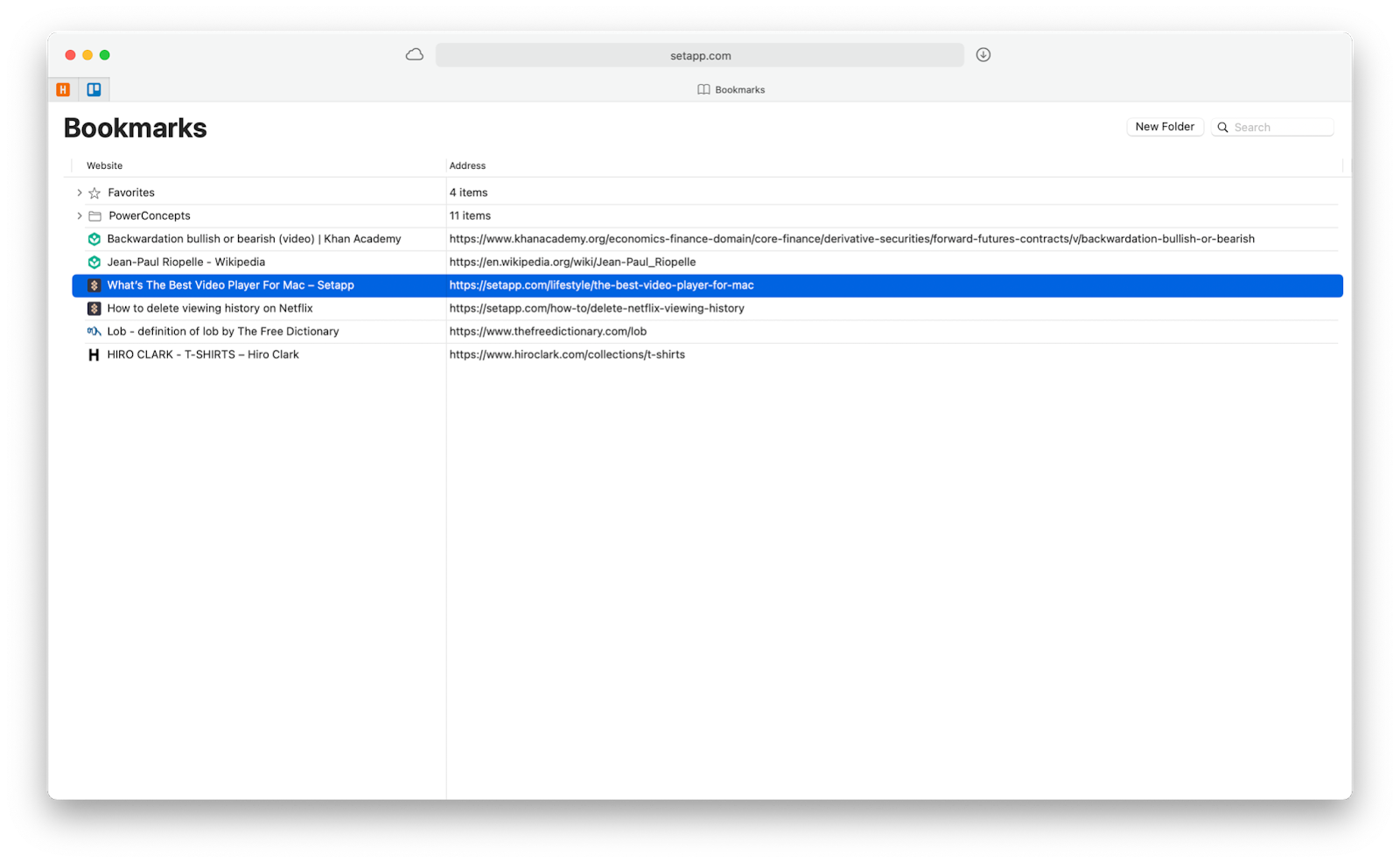Click the Khan Academy bookmark favicon
This screenshot has width=1400, height=863.
pos(94,239)
